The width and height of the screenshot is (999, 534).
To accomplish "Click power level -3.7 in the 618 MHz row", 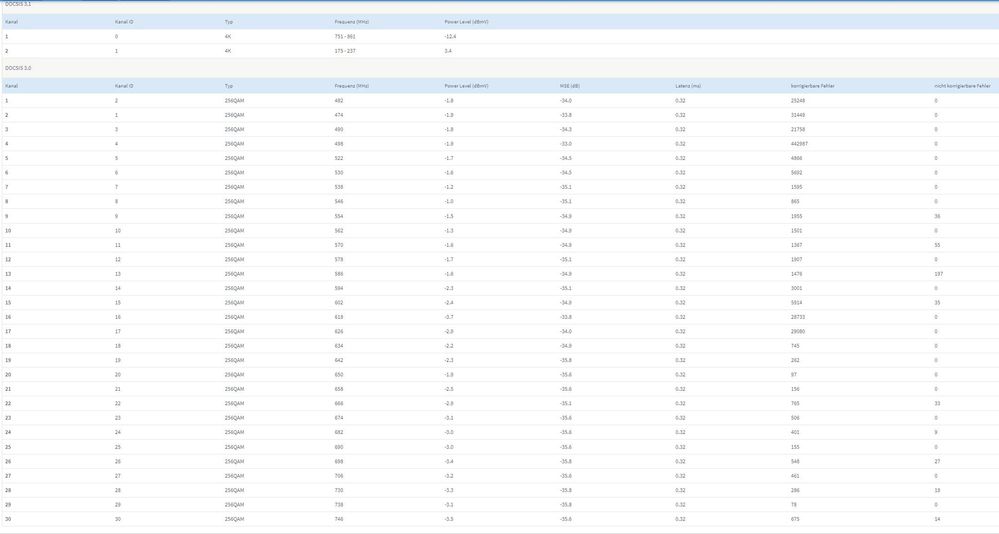I will (449, 317).
